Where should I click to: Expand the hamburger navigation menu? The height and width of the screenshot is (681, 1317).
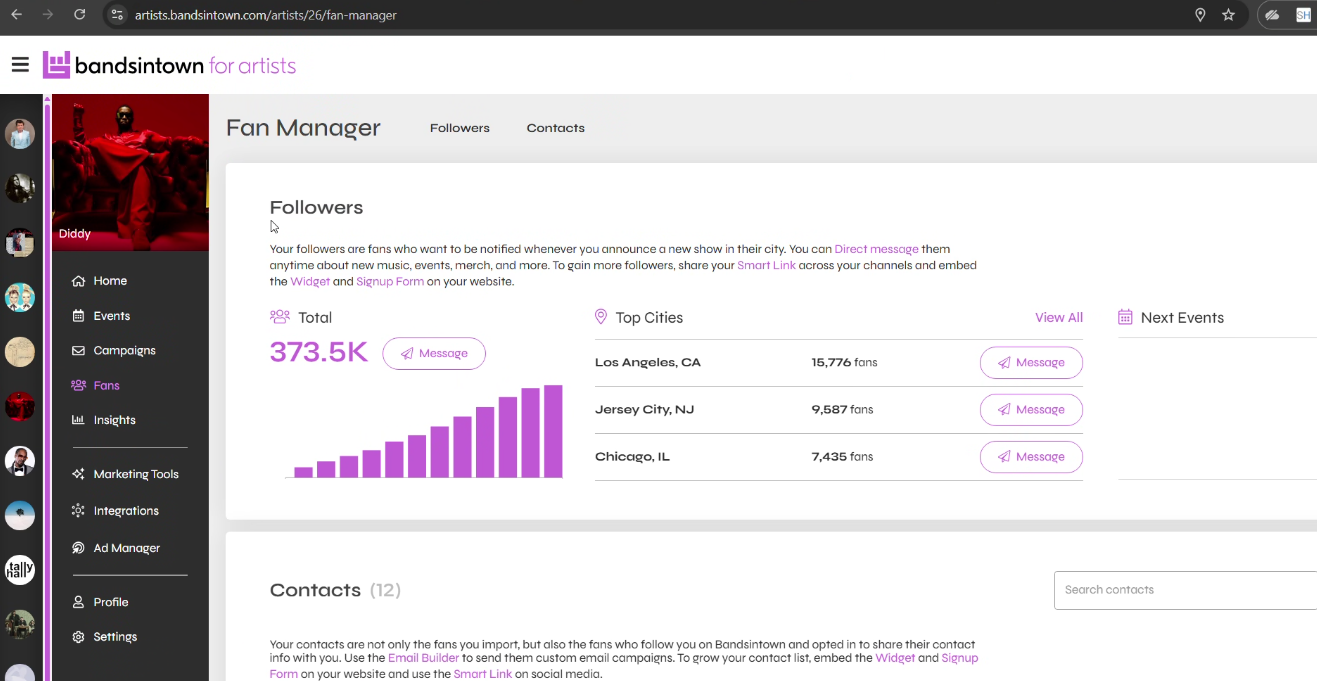20,64
